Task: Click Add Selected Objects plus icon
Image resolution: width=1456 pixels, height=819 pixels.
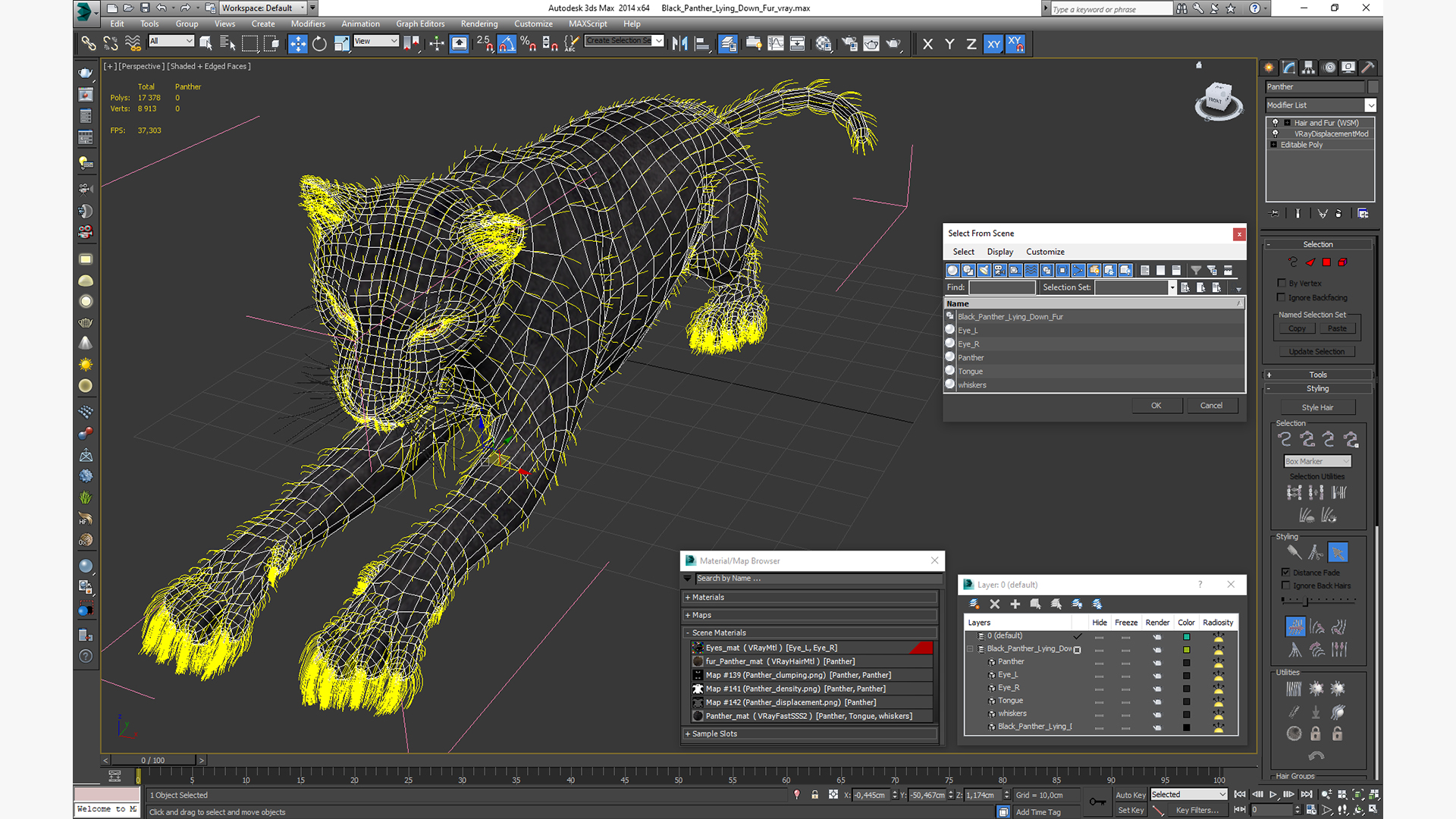Action: point(1015,604)
